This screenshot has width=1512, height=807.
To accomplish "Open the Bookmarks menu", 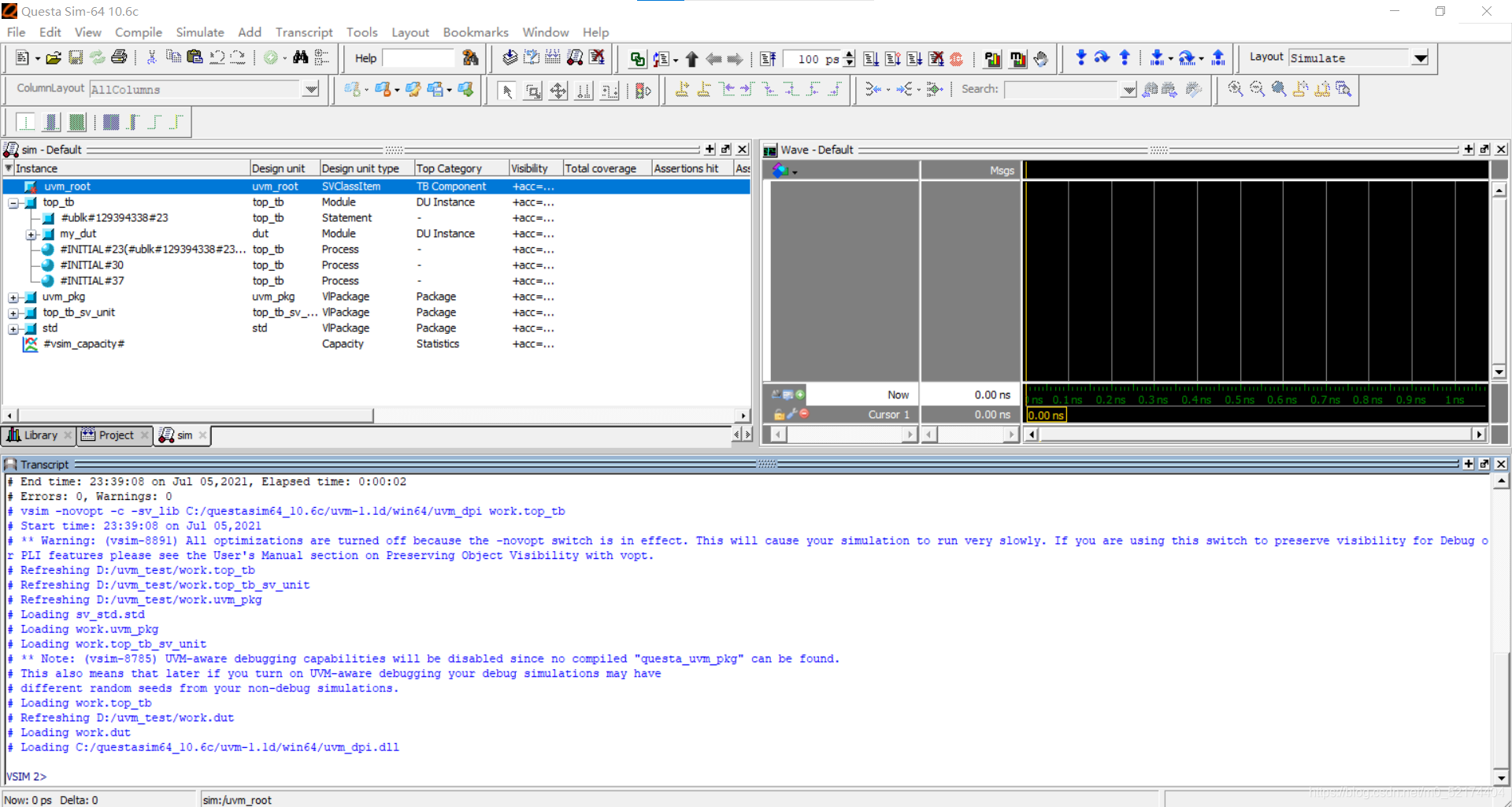I will click(x=476, y=32).
